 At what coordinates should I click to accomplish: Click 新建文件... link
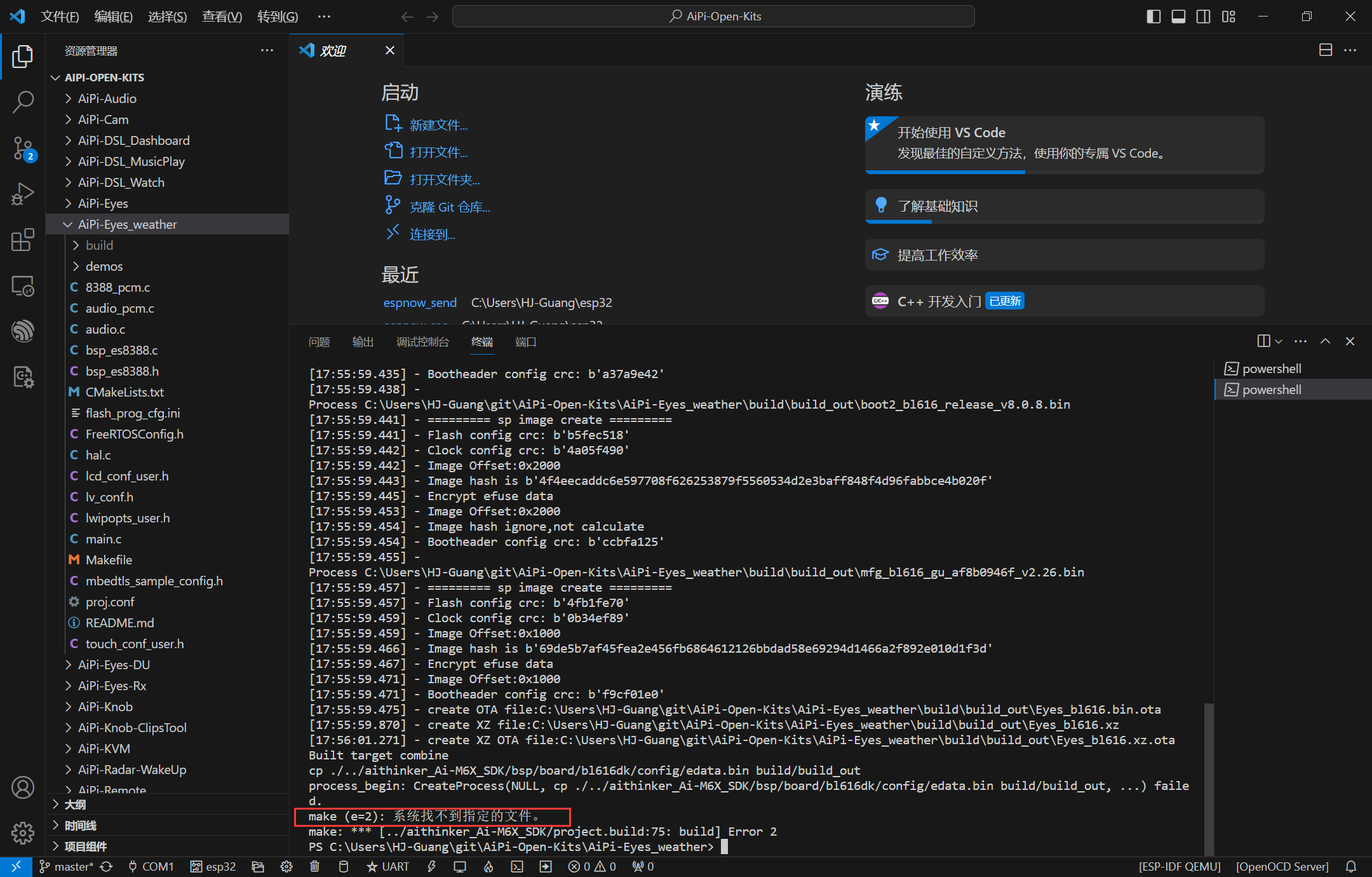(x=438, y=125)
